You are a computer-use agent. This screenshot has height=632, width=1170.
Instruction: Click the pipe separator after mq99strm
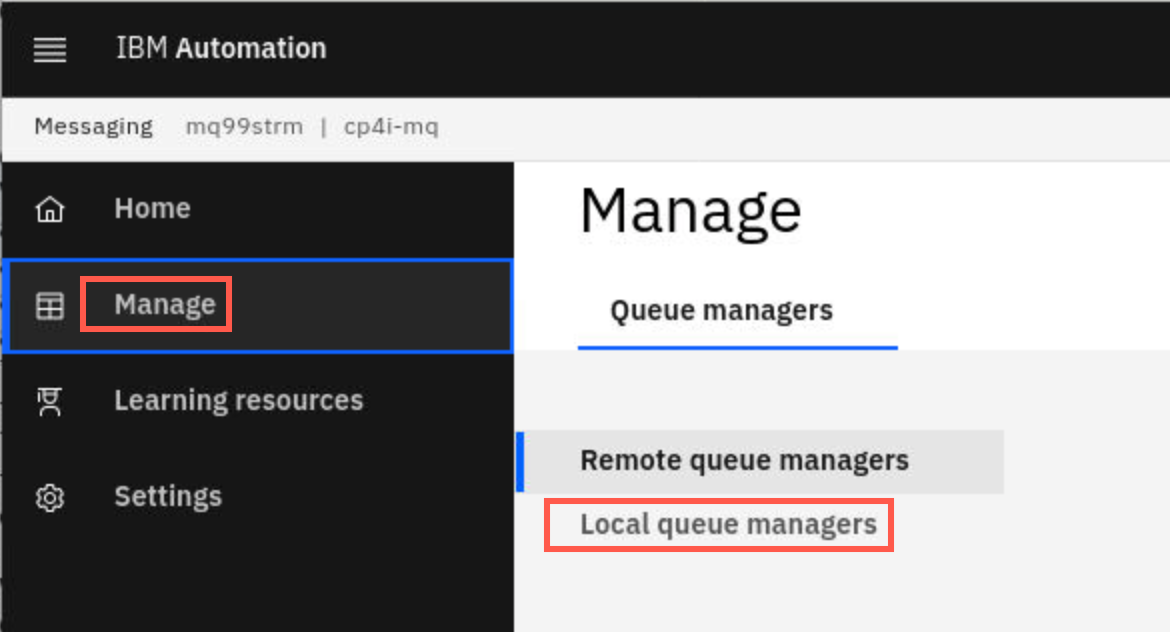click(323, 127)
